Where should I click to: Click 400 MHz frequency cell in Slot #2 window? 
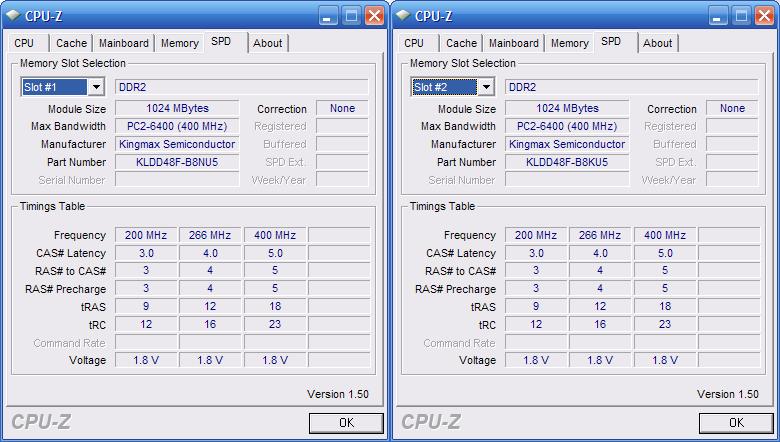(665, 235)
